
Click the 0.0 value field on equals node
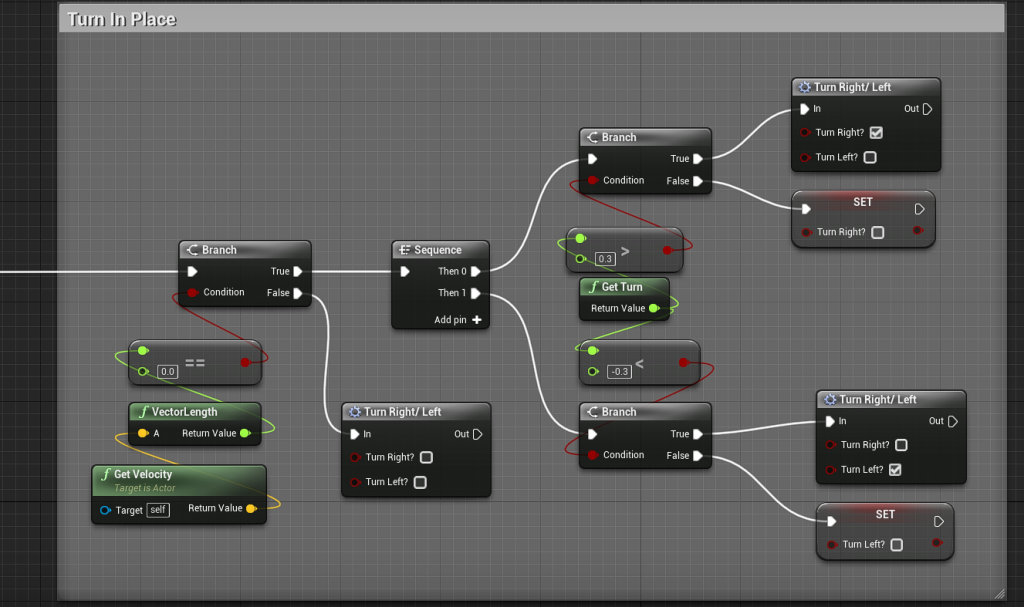tap(168, 371)
